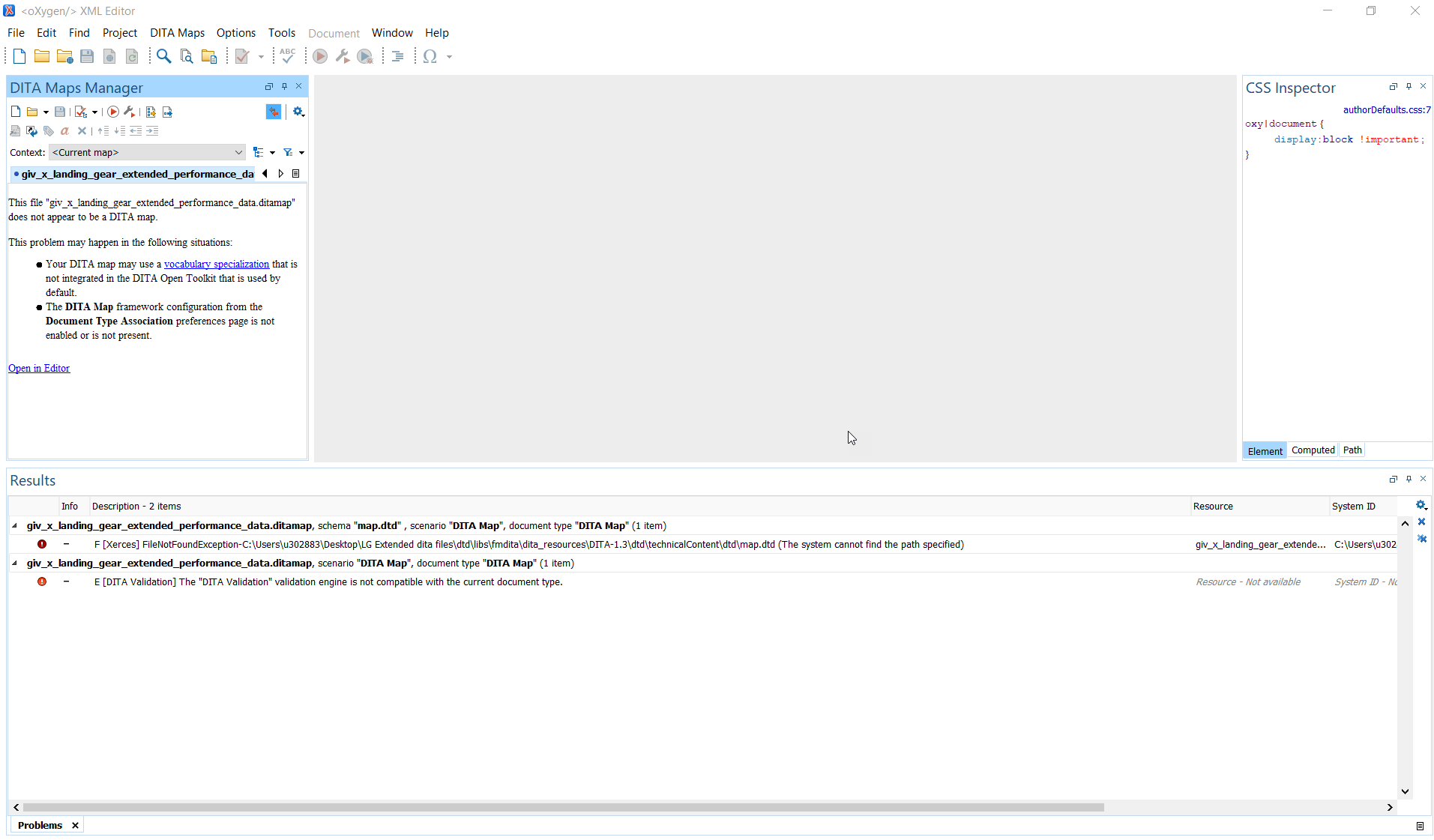Click the Open Map in Editor icon
Viewport: 1434px width, 840px height.
(x=167, y=112)
